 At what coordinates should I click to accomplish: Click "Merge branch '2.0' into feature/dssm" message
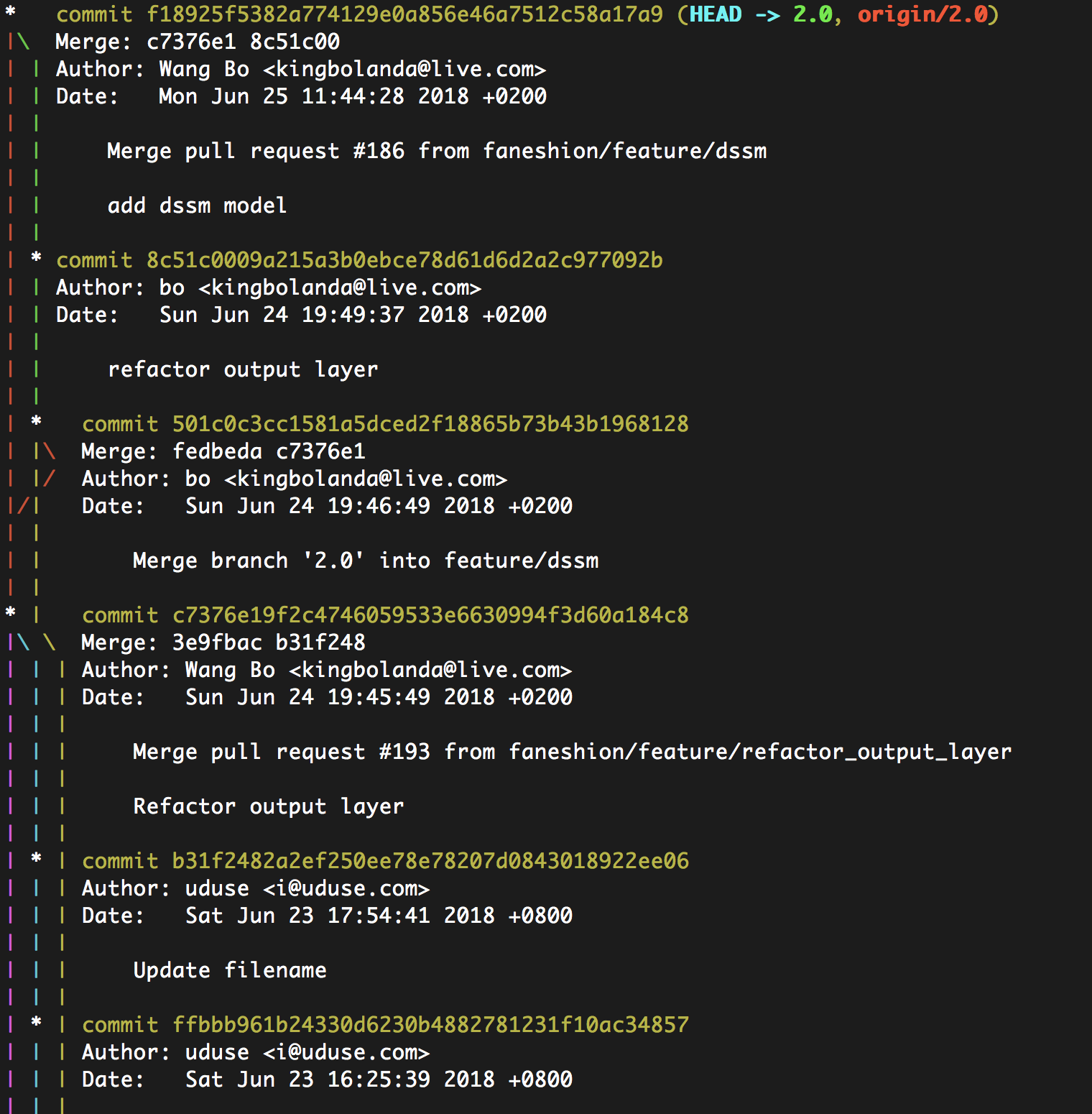pyautogui.click(x=365, y=561)
